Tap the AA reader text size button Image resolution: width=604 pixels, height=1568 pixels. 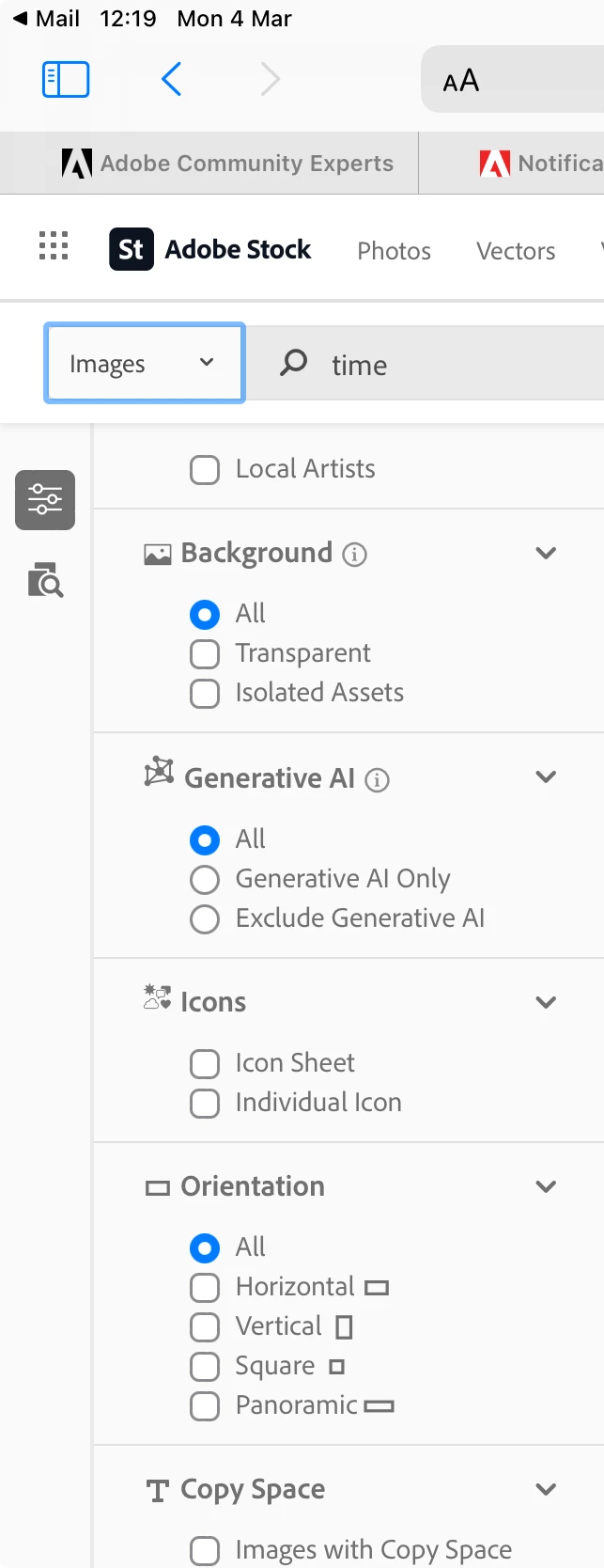[461, 82]
